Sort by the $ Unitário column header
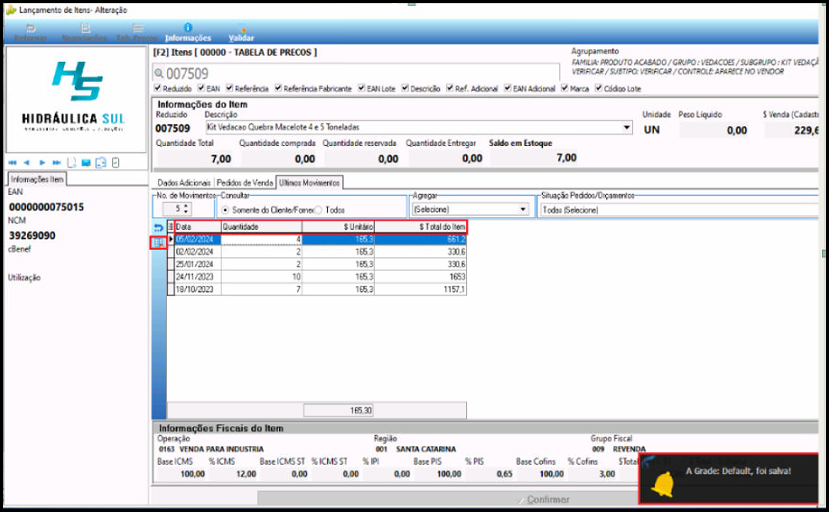This screenshot has width=829, height=512. (x=338, y=226)
